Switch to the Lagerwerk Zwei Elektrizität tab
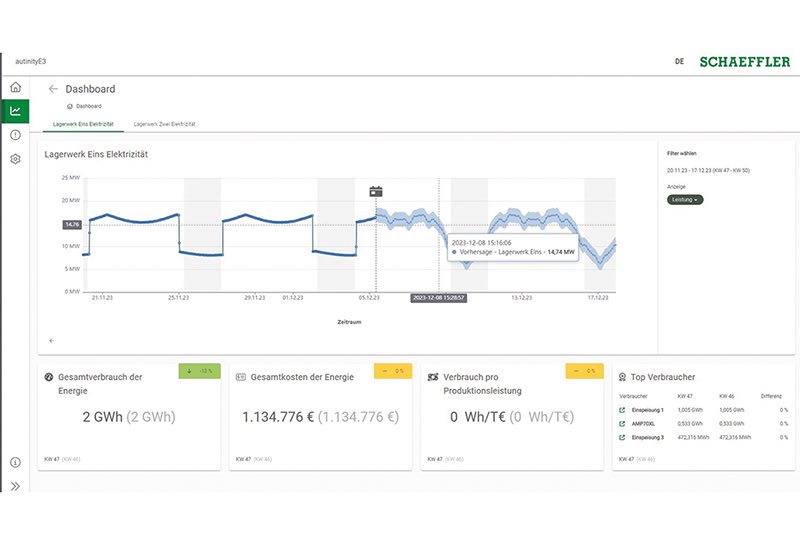800x545 pixels. 164,125
